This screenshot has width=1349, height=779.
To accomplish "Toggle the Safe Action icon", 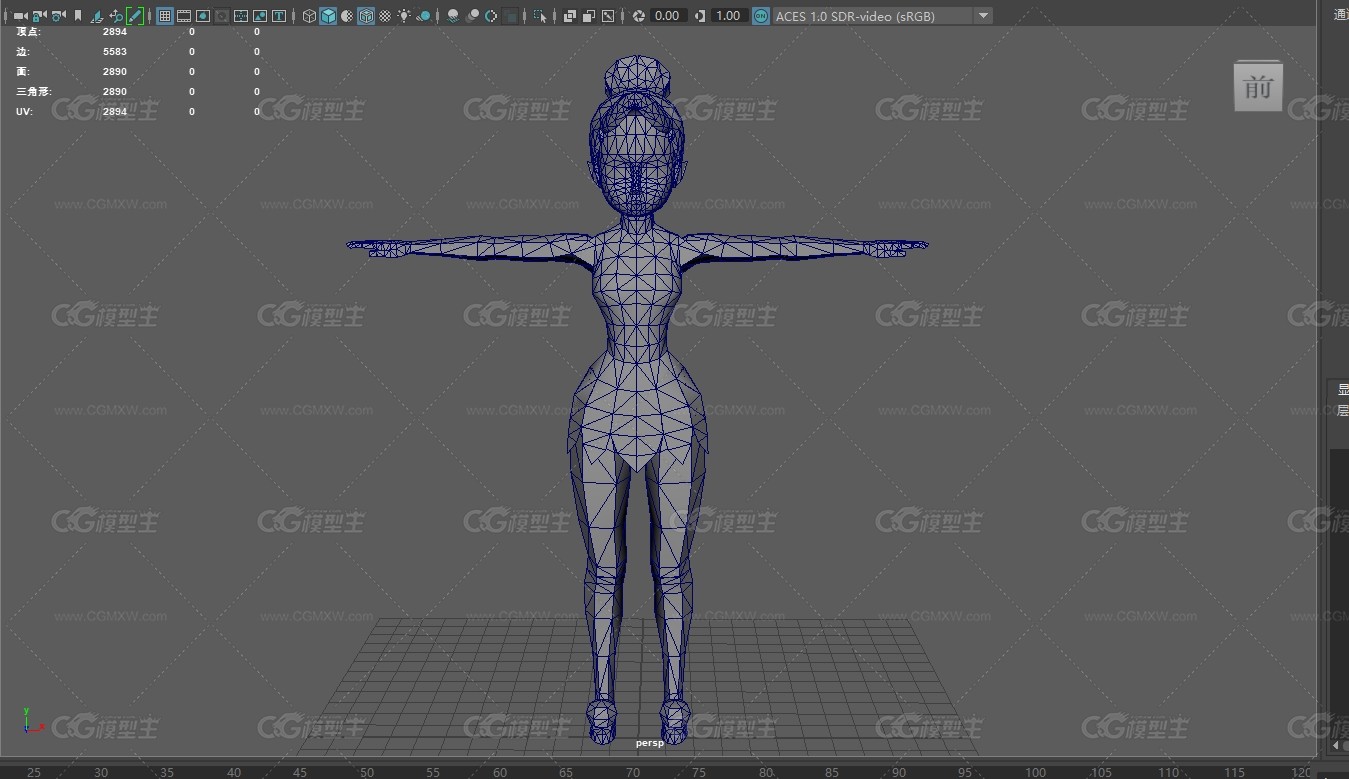I will pos(260,16).
